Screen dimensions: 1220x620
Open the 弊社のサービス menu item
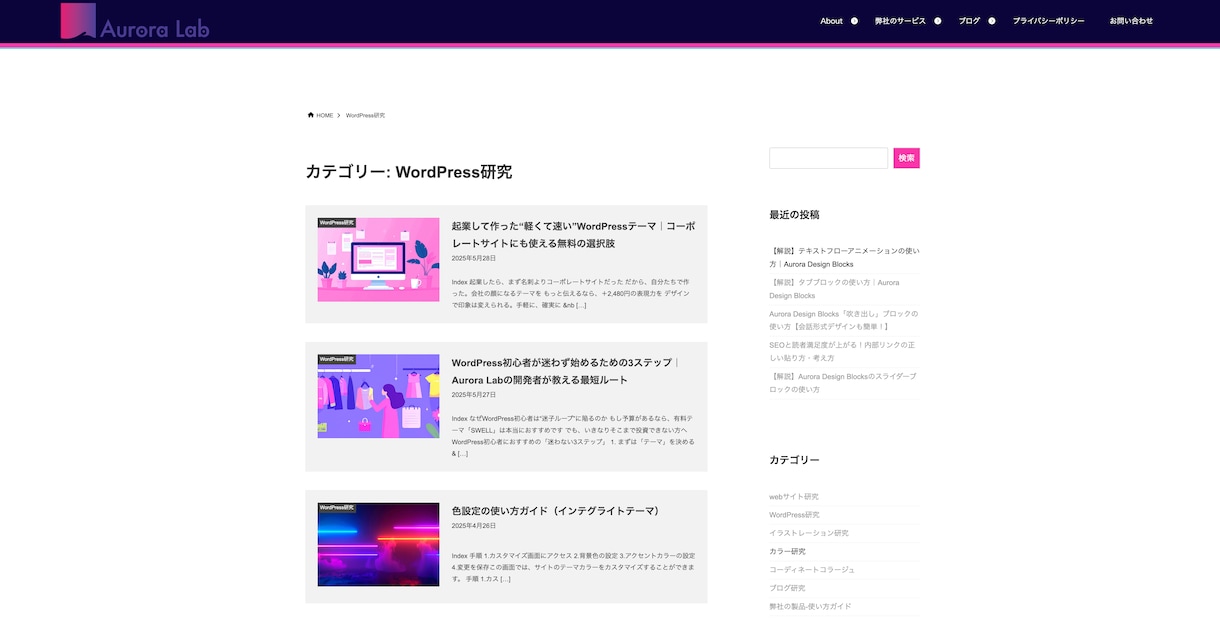click(x=900, y=21)
